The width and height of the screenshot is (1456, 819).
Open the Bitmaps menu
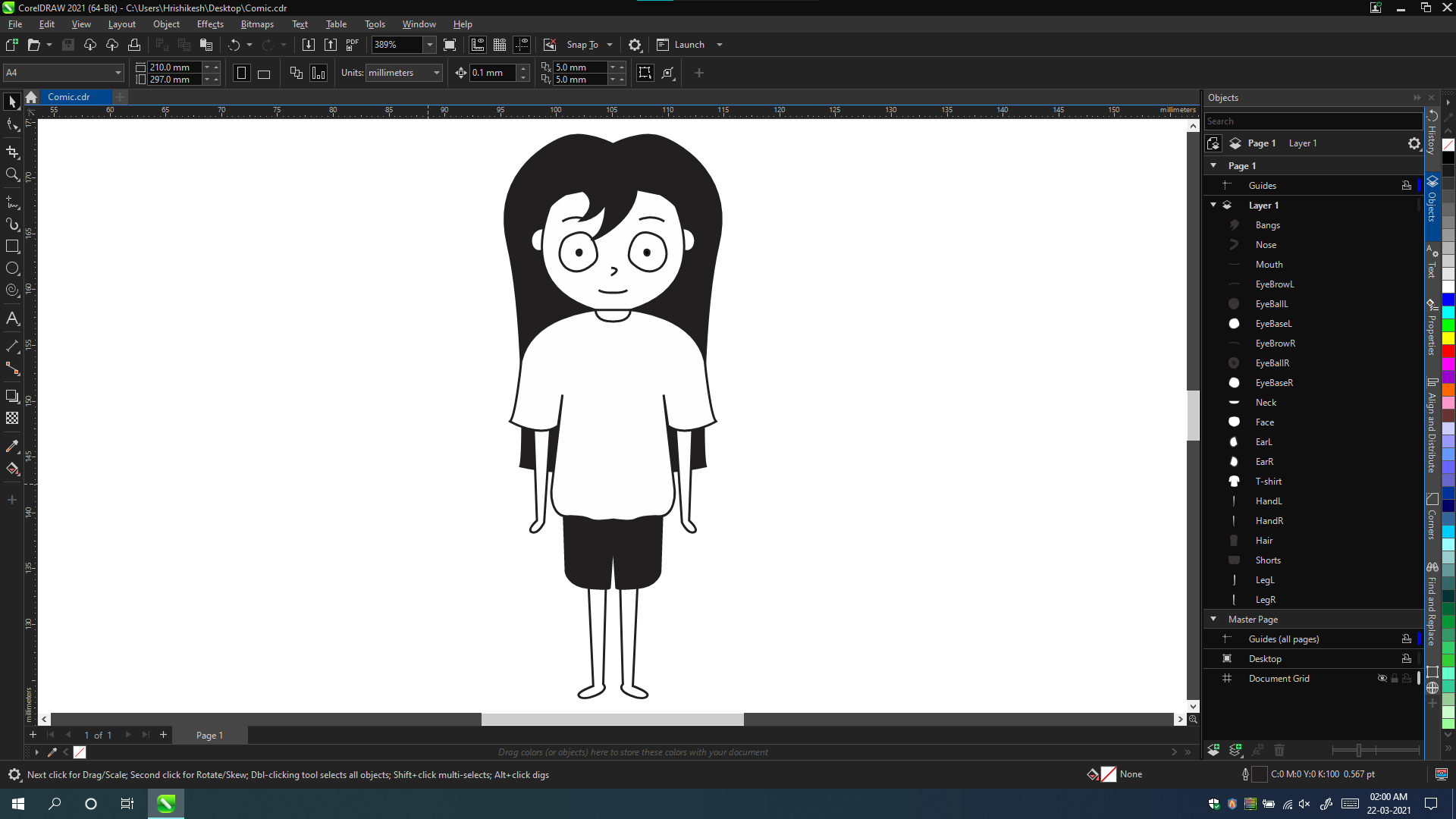point(257,24)
